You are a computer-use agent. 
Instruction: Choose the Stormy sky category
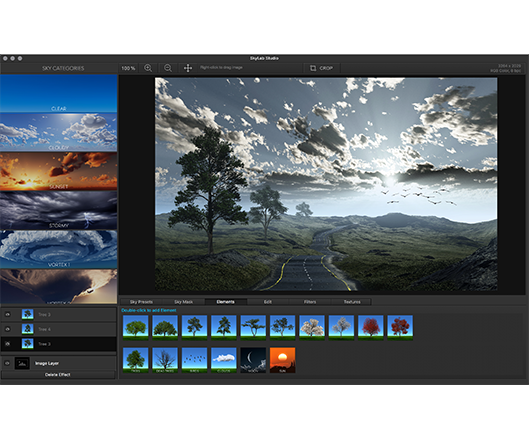point(59,210)
